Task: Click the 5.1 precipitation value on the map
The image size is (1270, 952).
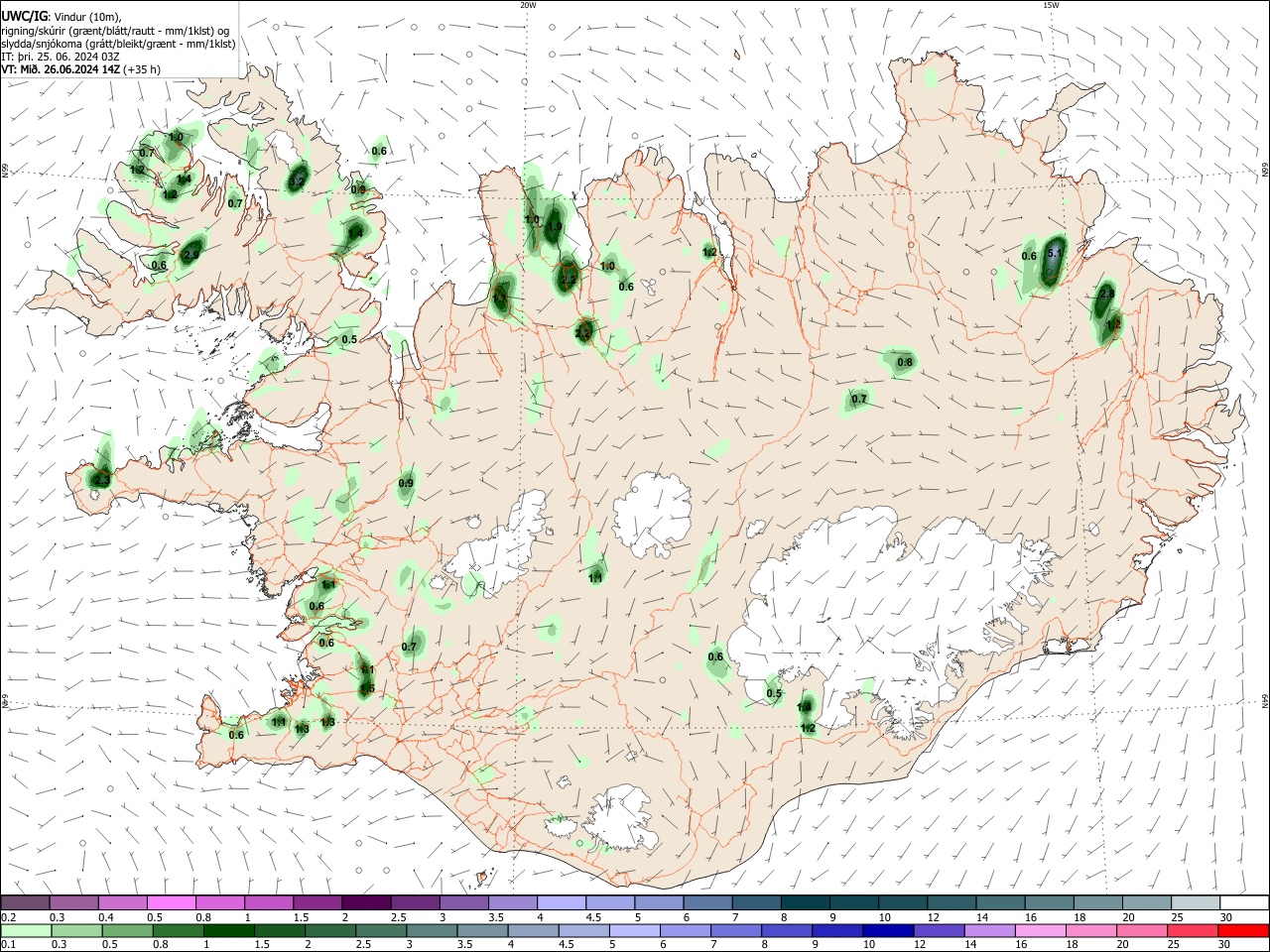Action: pyautogui.click(x=1056, y=254)
